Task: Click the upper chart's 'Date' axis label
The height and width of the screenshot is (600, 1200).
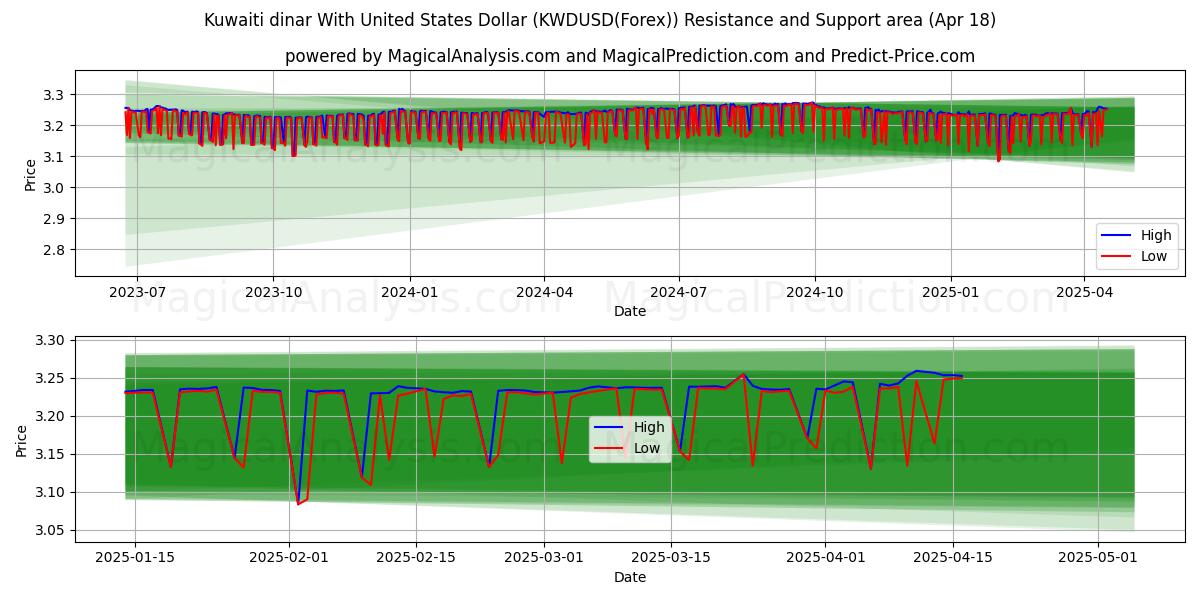Action: (630, 311)
